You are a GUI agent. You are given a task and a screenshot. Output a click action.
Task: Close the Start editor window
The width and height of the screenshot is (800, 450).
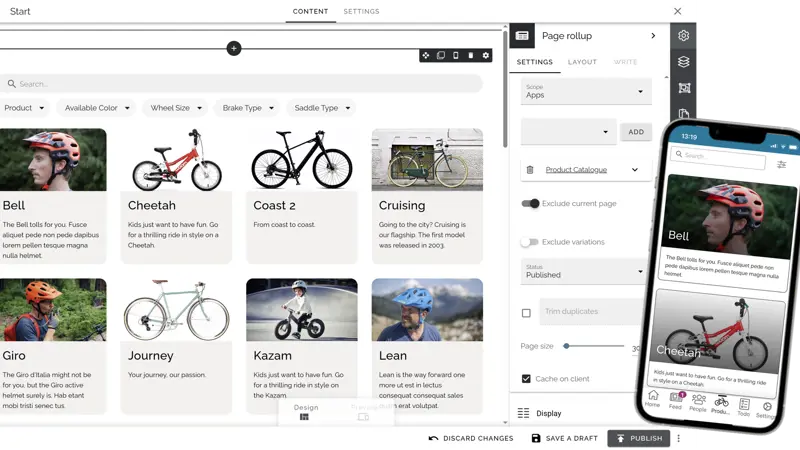(677, 11)
